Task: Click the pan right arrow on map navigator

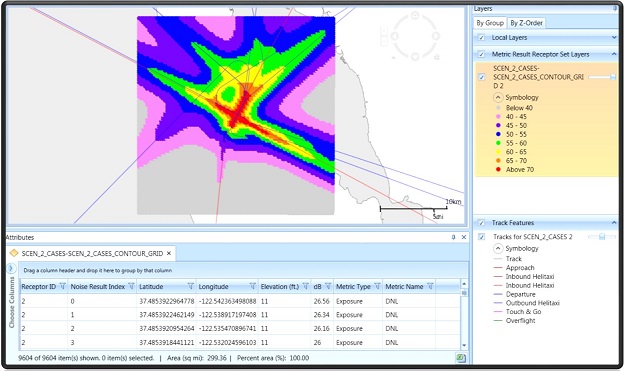Action: coord(436,36)
